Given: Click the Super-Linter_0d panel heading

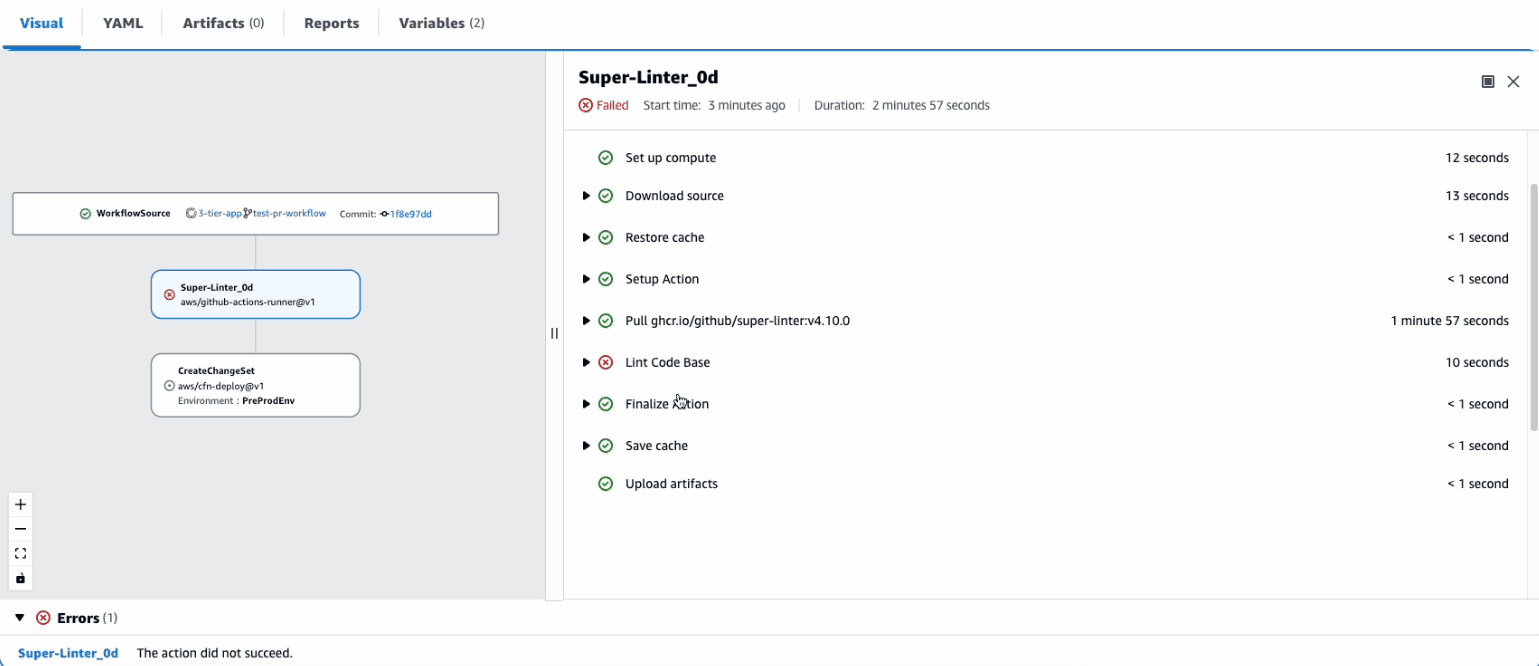Looking at the screenshot, I should [x=648, y=77].
